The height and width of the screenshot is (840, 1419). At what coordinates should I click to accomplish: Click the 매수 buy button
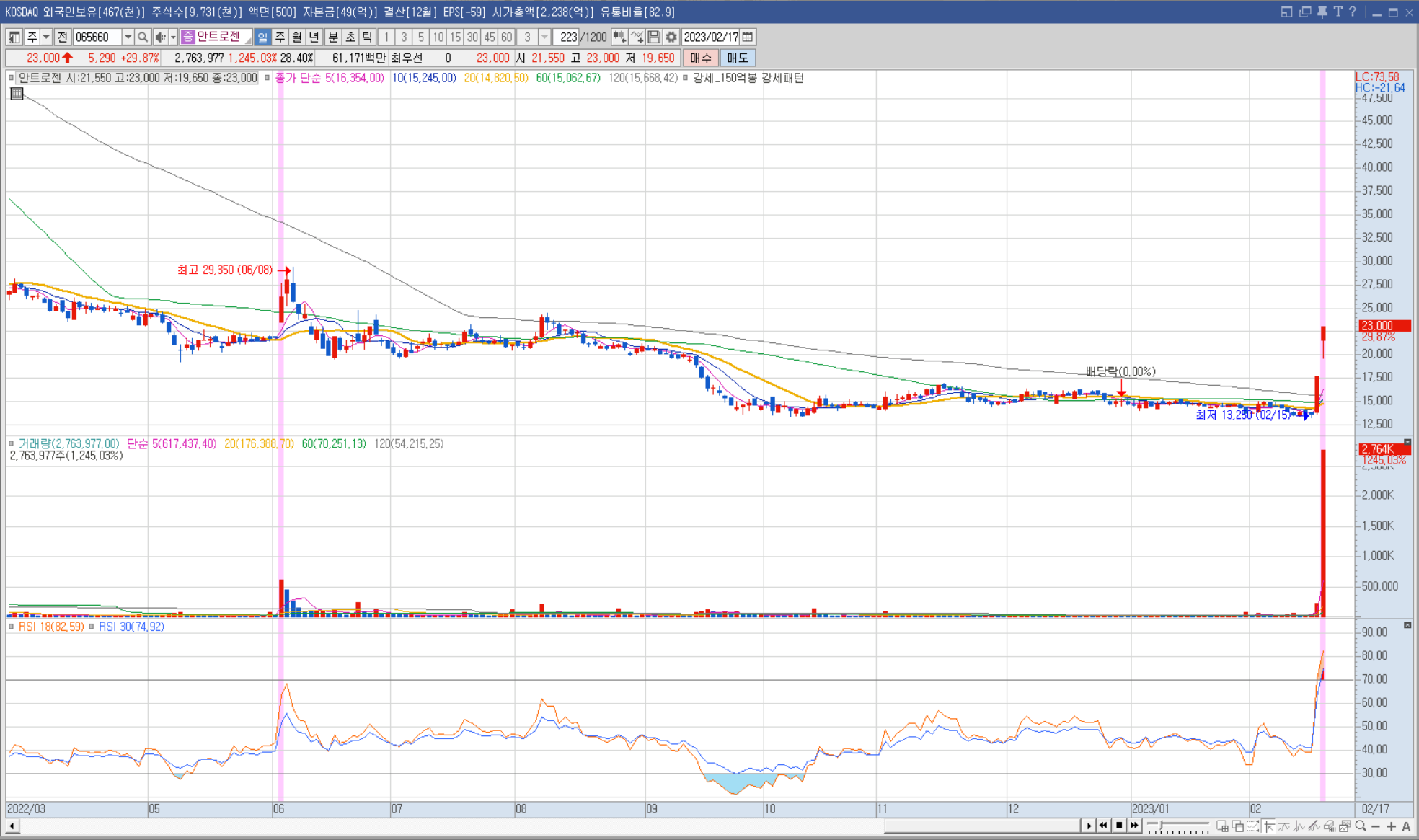pyautogui.click(x=700, y=58)
